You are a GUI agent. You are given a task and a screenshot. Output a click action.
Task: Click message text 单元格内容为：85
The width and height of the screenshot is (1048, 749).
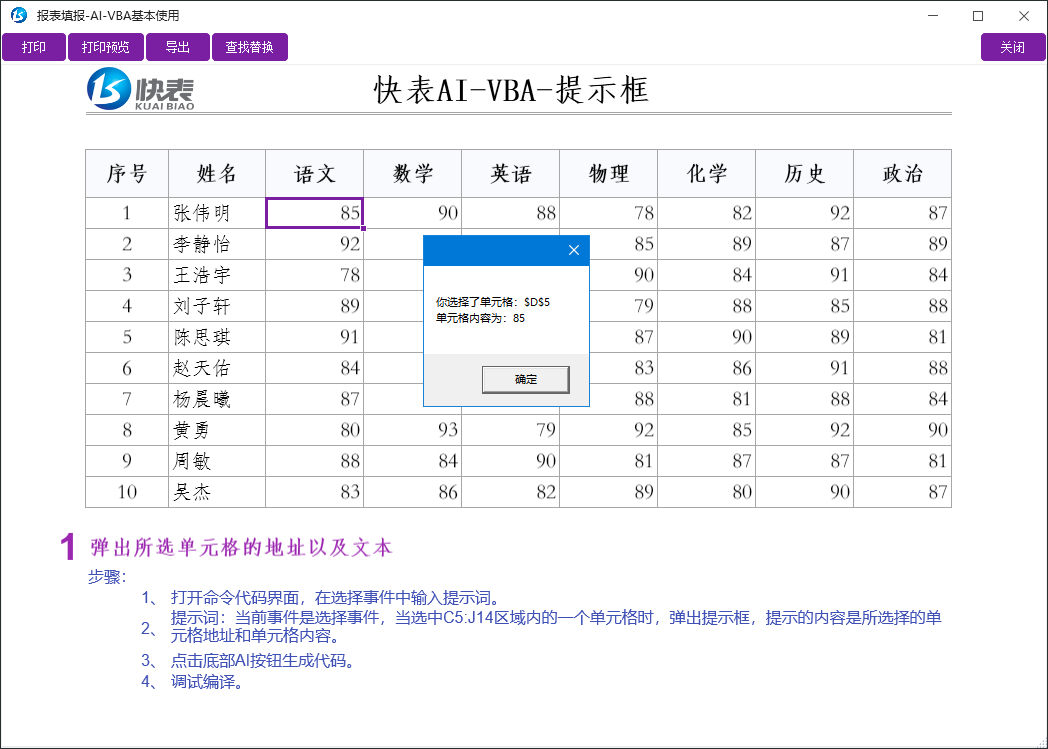click(480, 318)
